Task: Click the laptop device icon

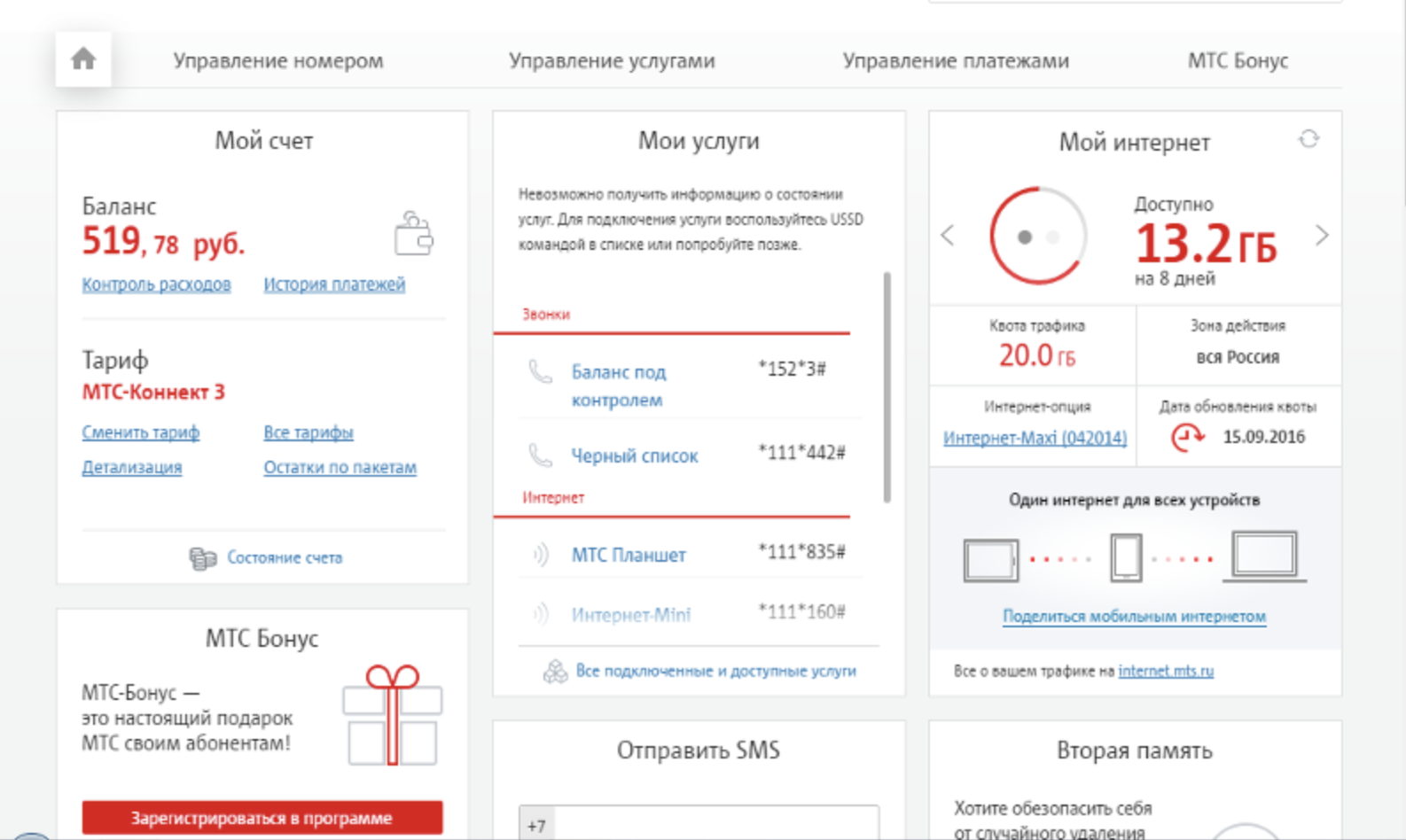Action: point(1265,556)
